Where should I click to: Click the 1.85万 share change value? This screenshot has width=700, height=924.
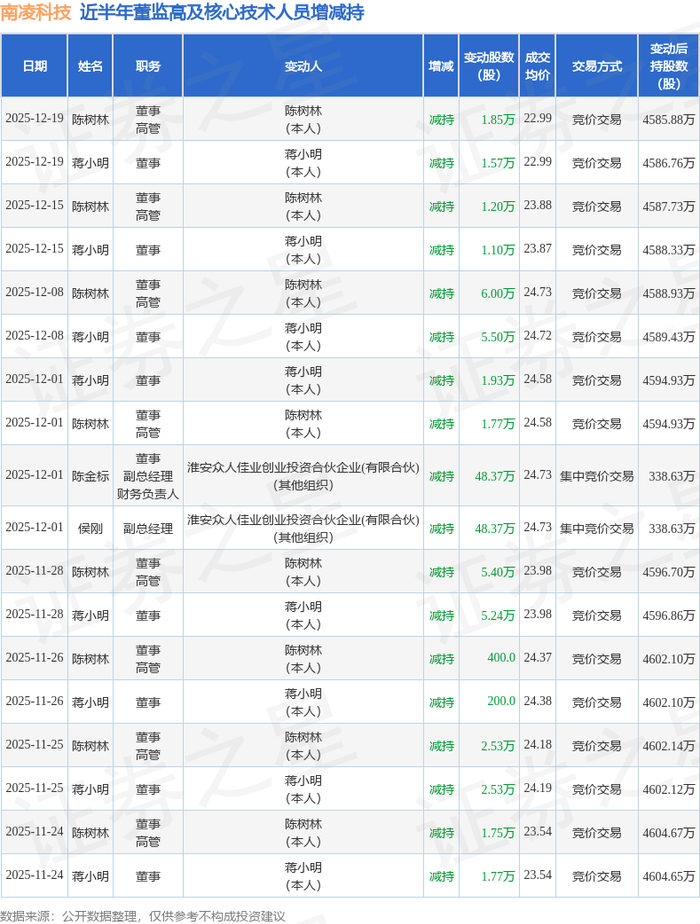(498, 120)
